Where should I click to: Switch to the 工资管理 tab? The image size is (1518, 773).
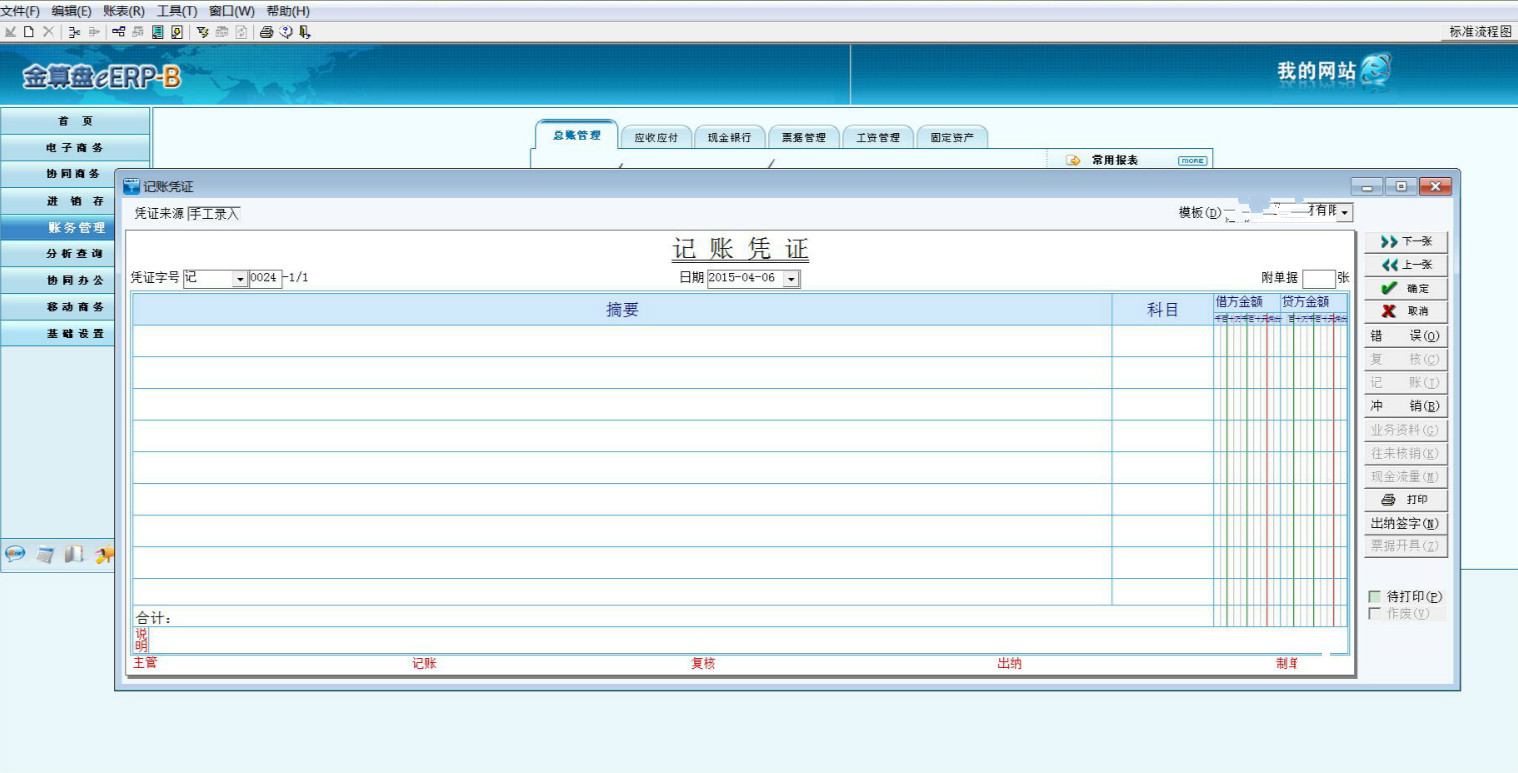[x=878, y=138]
